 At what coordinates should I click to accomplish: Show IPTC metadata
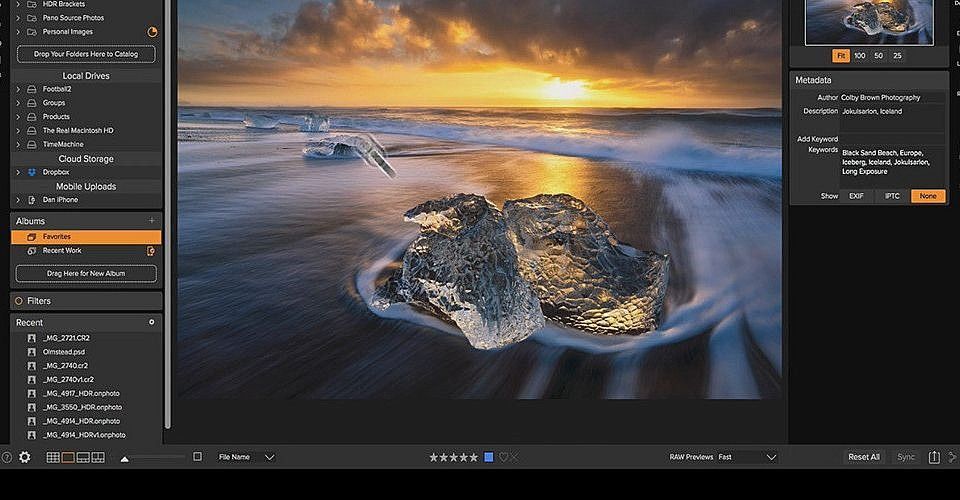coord(892,196)
